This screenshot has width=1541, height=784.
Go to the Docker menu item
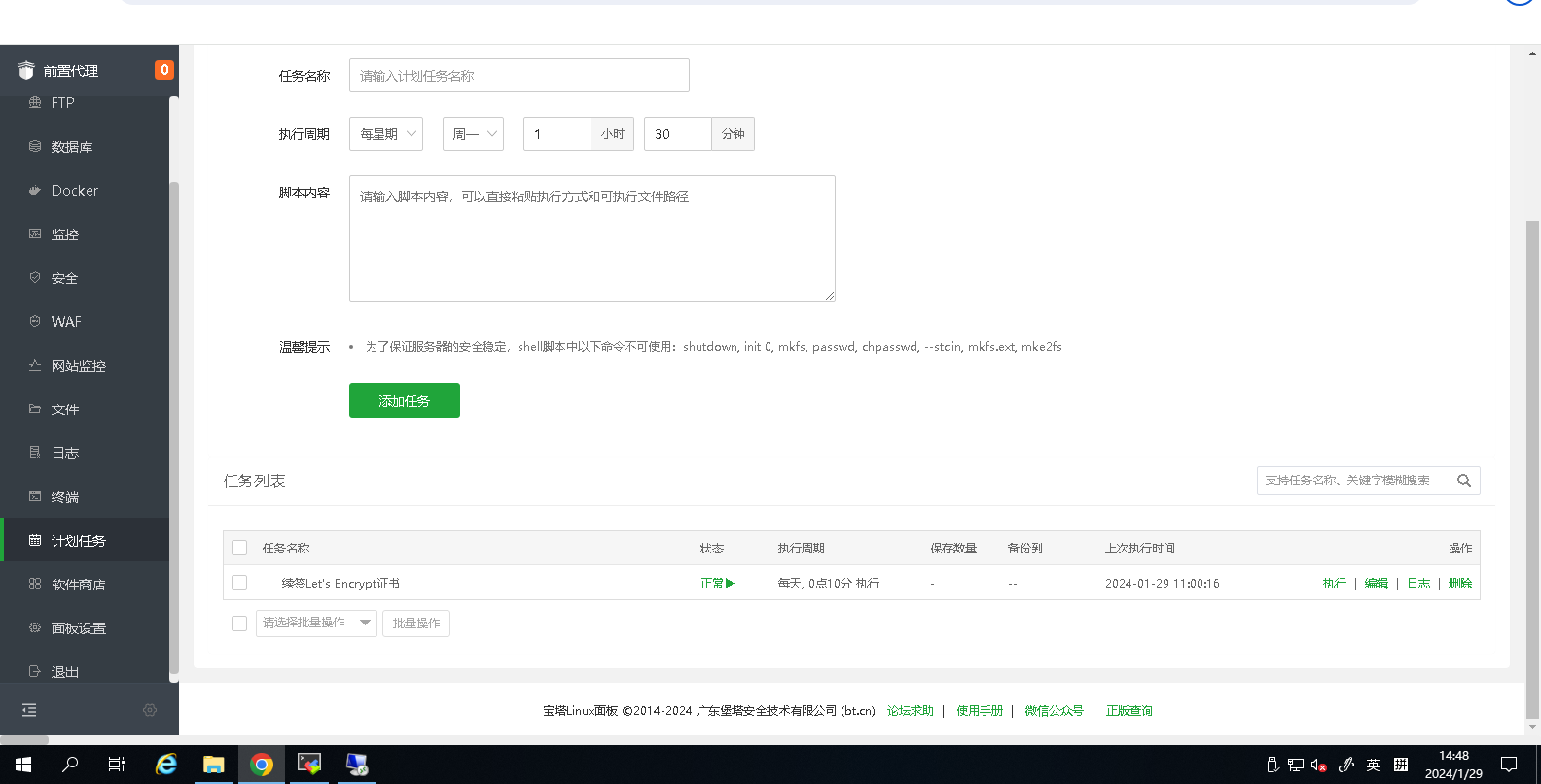(x=75, y=191)
